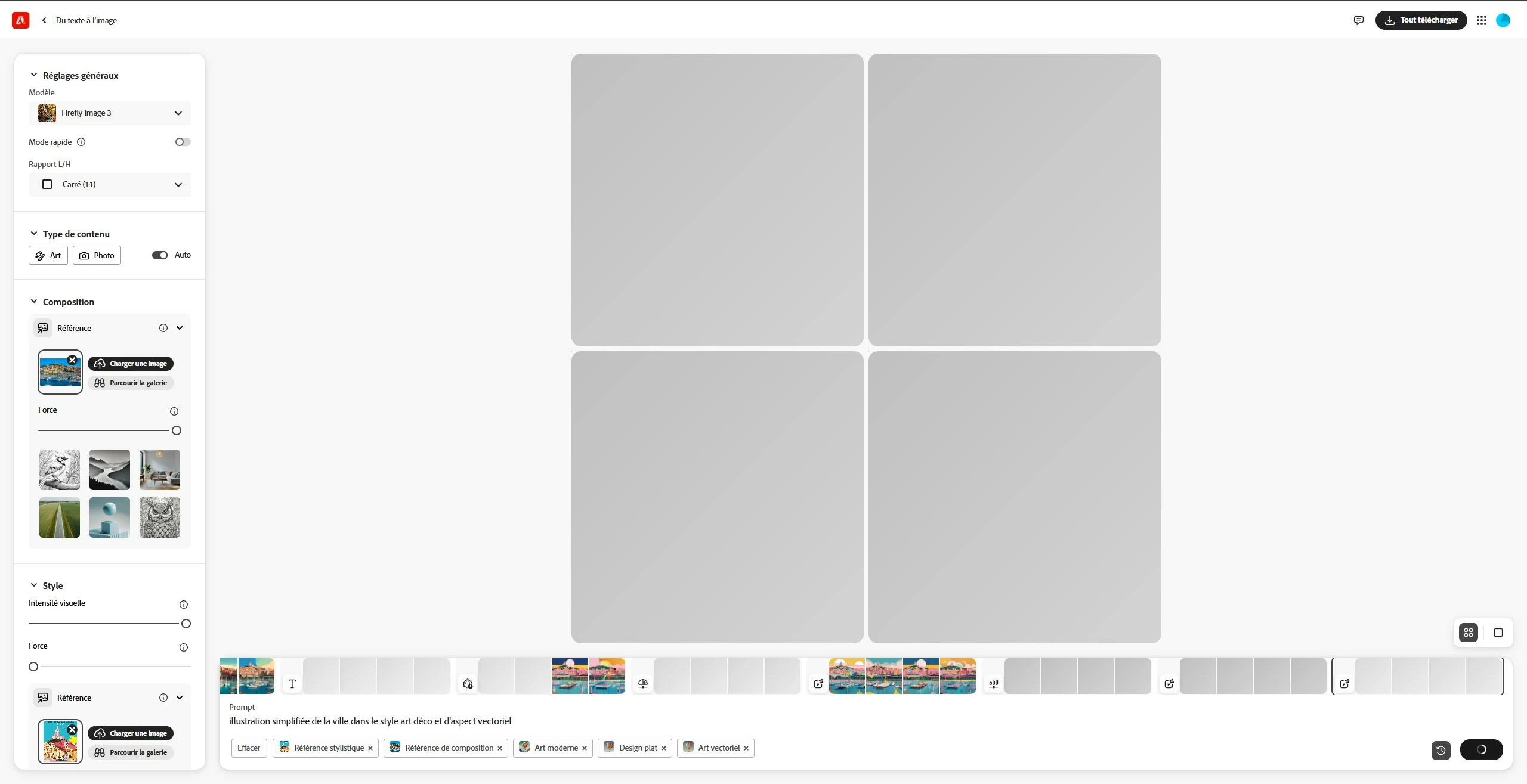This screenshot has width=1527, height=784.
Task: Click info icon next to Mode rapide
Action: pyautogui.click(x=82, y=142)
